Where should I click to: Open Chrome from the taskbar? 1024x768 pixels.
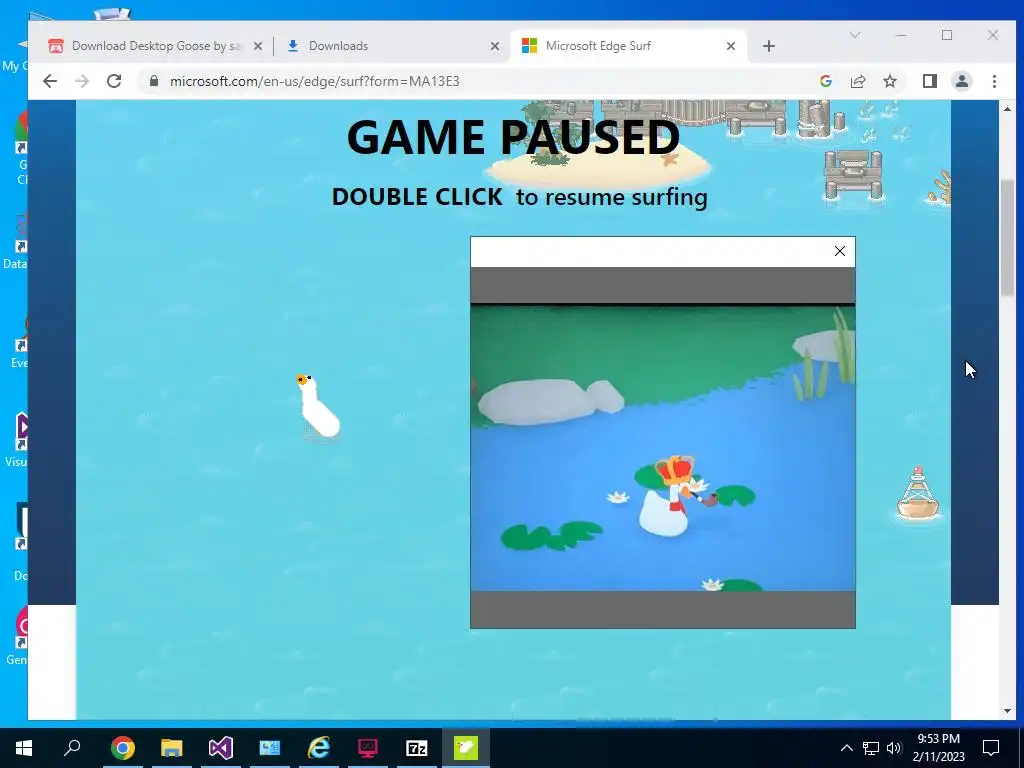pos(122,748)
